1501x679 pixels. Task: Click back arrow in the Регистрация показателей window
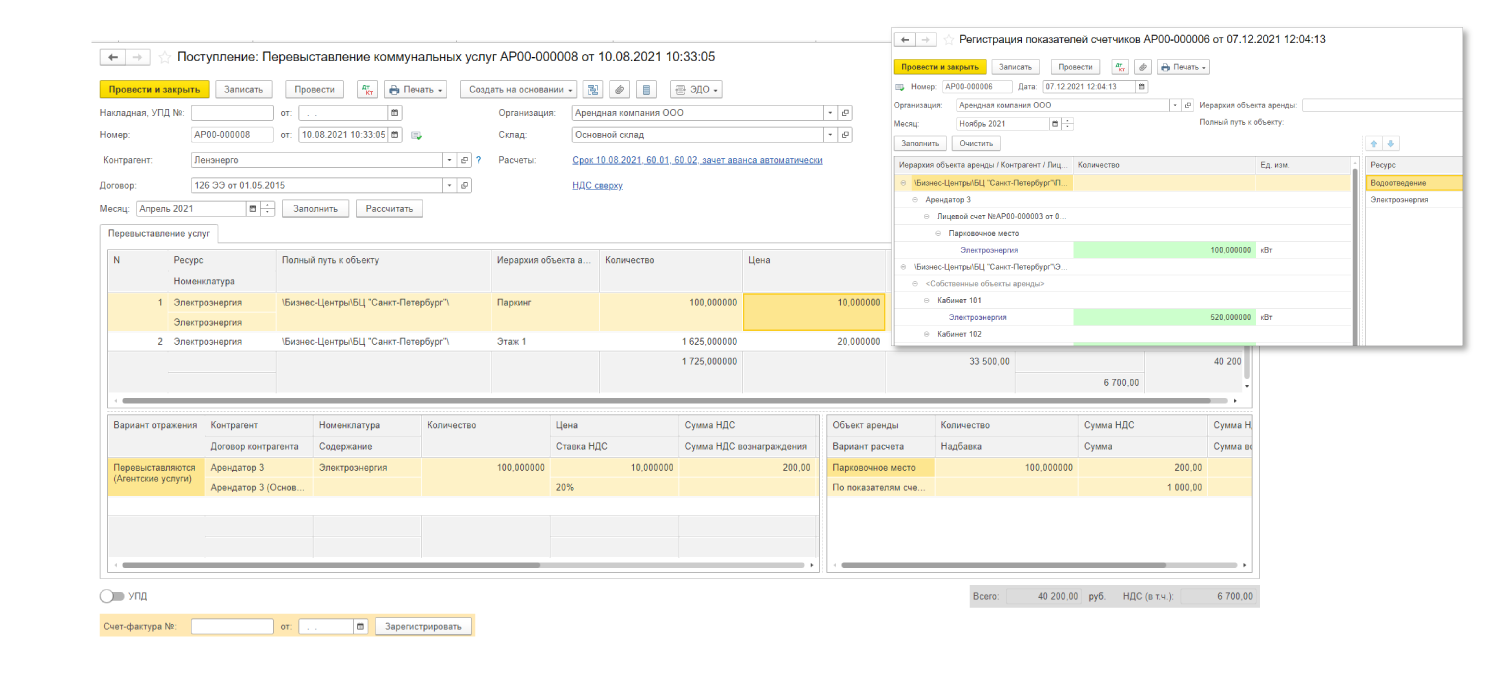(x=904, y=39)
